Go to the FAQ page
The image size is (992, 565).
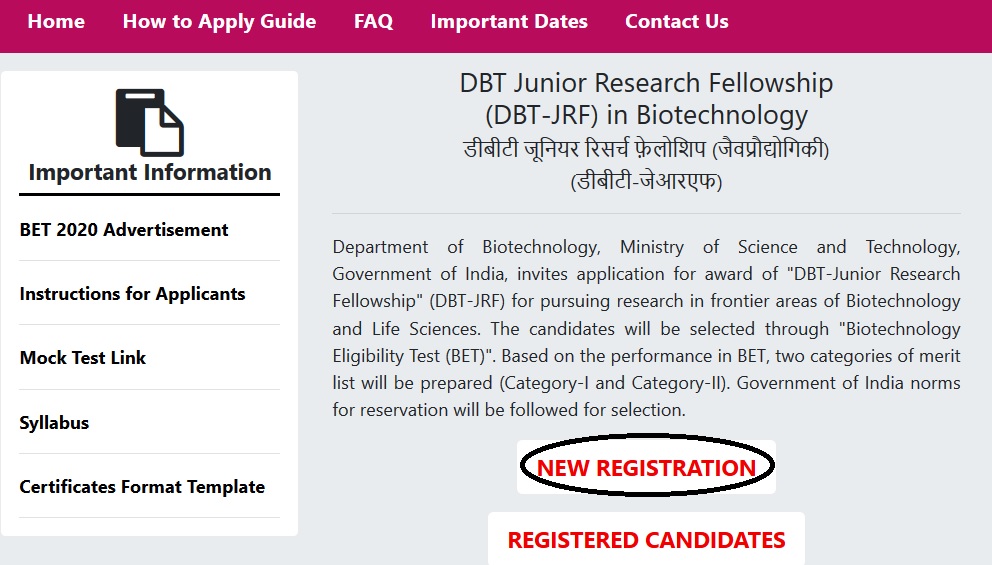point(373,22)
